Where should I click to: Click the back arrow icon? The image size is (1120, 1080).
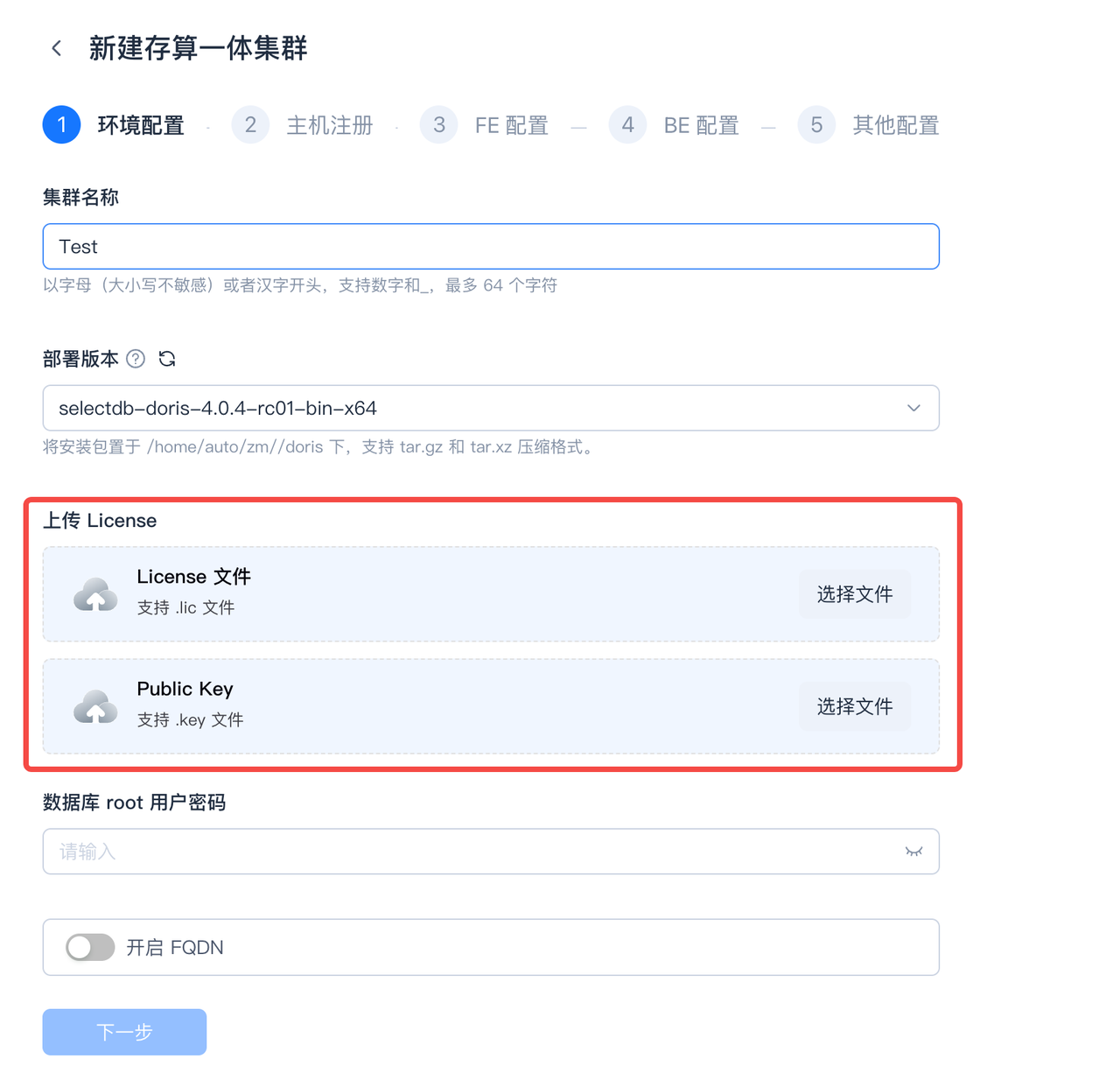click(57, 48)
